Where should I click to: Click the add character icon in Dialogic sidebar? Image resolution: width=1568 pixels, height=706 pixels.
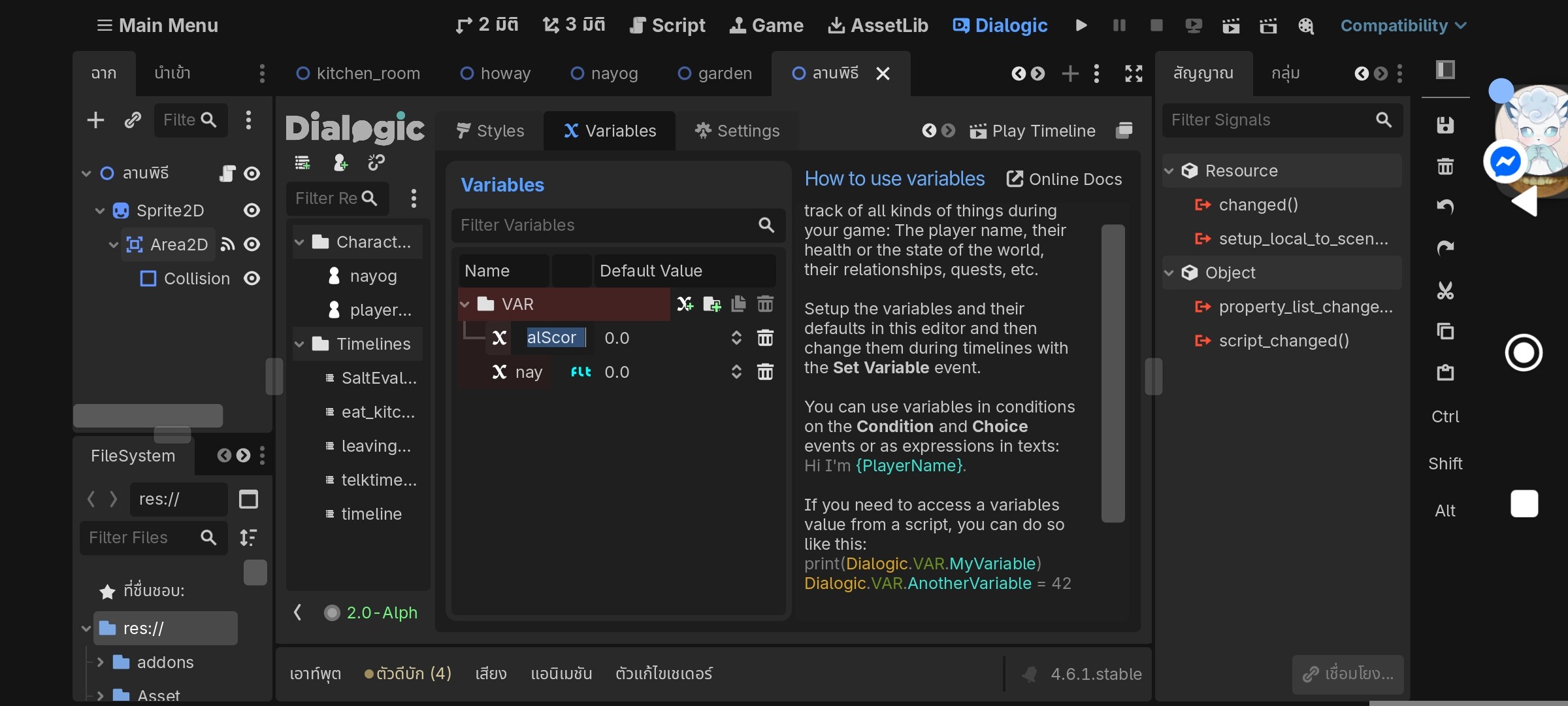pyautogui.click(x=340, y=163)
